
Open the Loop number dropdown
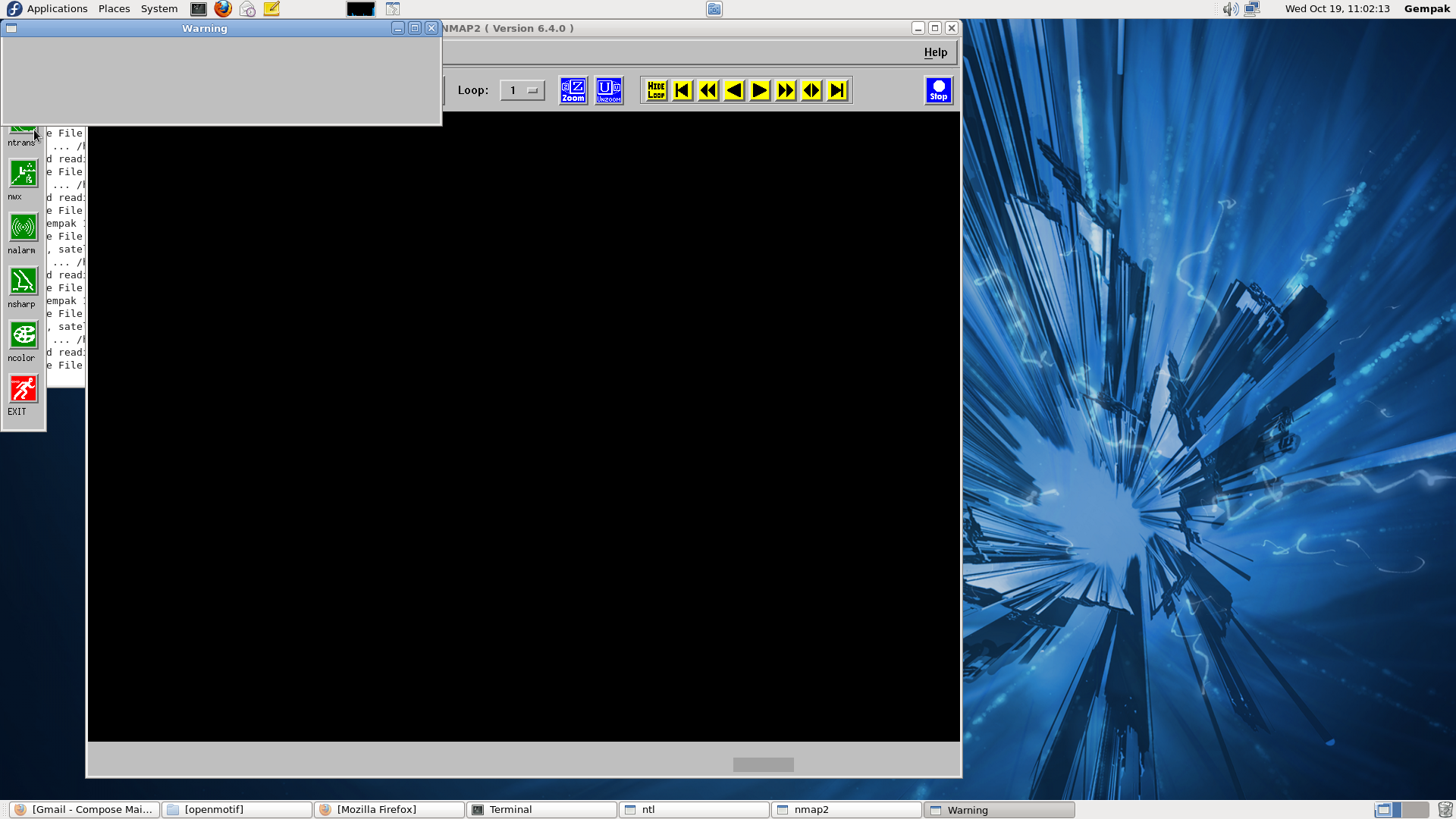click(x=522, y=90)
